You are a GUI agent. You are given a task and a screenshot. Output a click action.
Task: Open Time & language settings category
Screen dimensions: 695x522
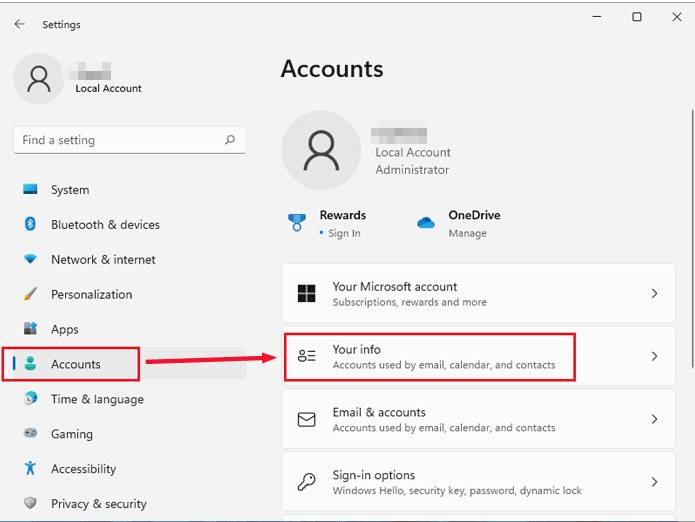click(97, 399)
